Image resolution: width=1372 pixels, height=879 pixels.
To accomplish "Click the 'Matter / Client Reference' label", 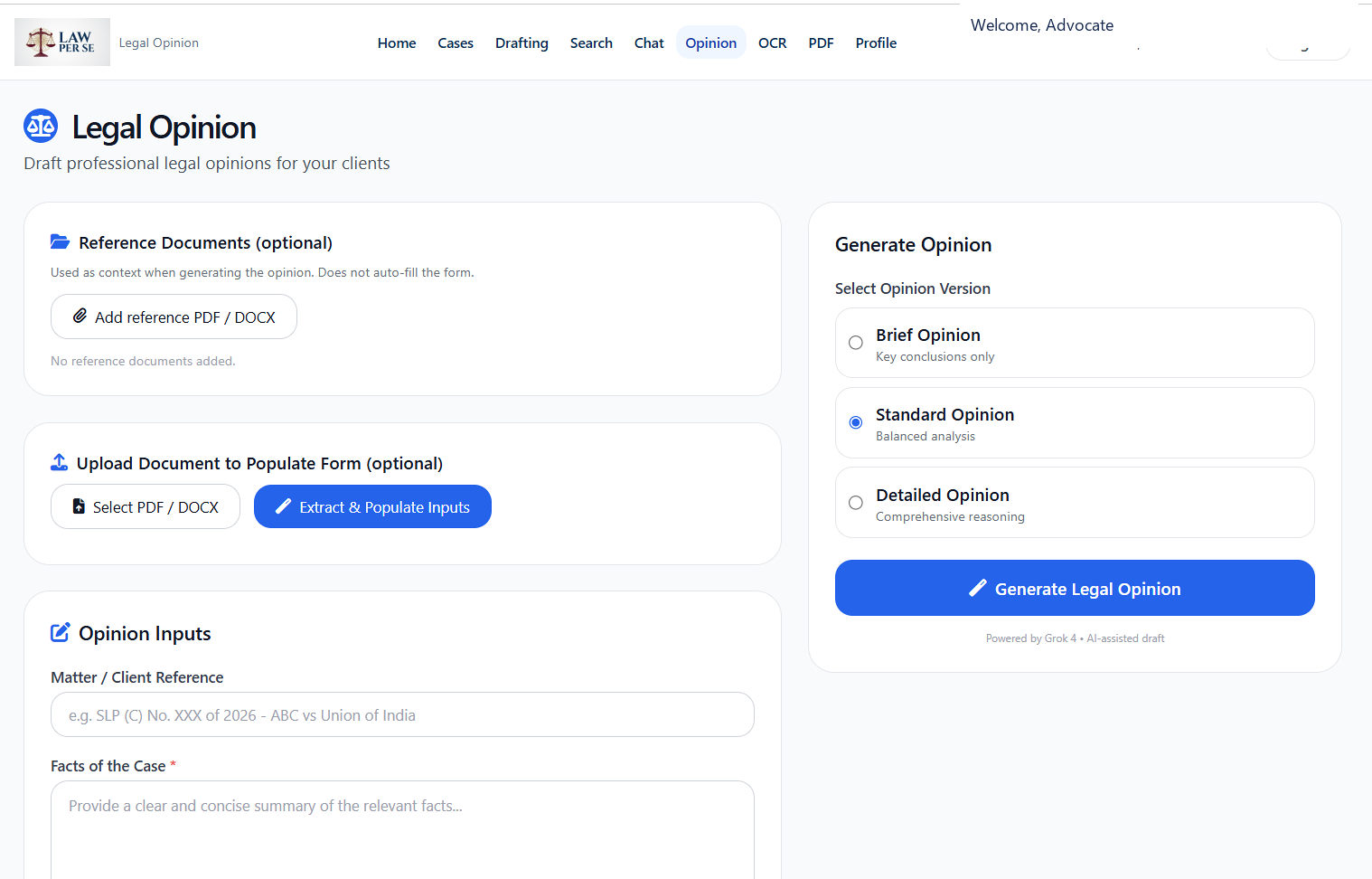I will click(x=137, y=677).
